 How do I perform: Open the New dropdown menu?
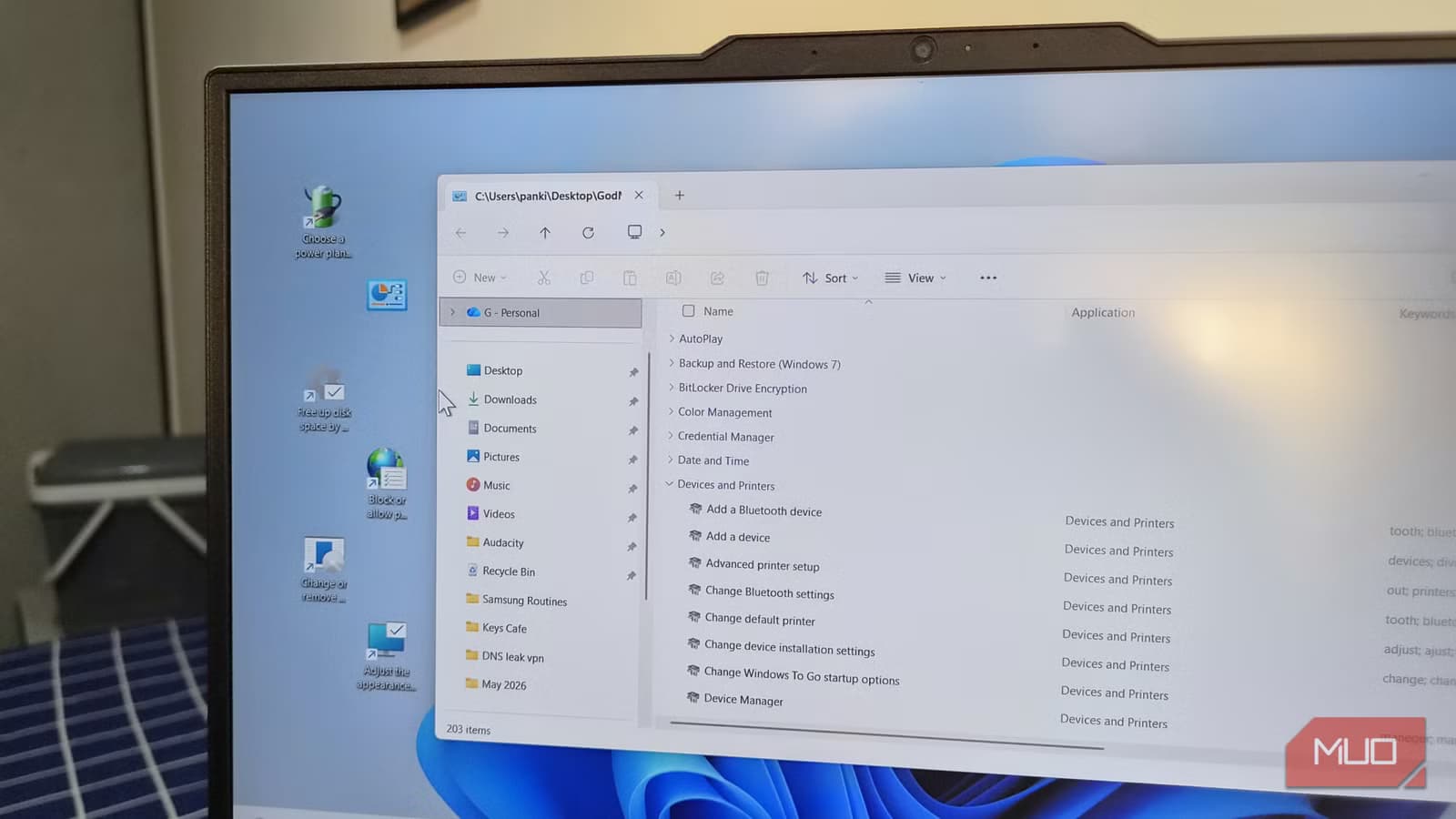point(480,278)
